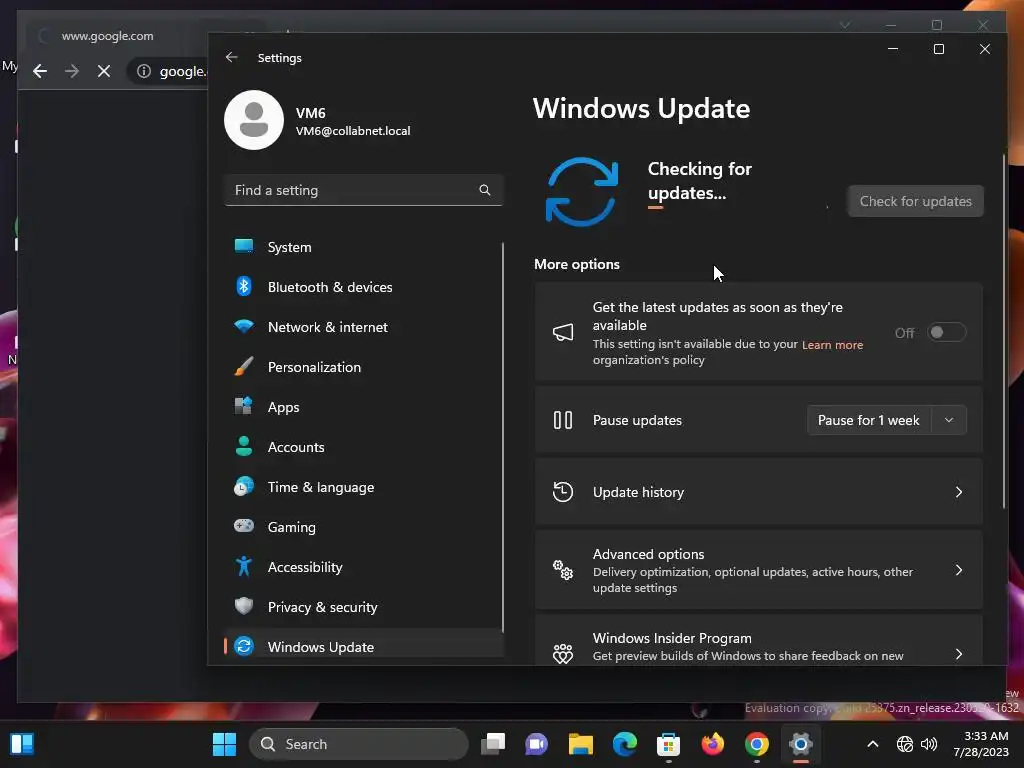Click the Time & language clock icon
Viewport: 1024px width, 768px height.
pos(244,487)
